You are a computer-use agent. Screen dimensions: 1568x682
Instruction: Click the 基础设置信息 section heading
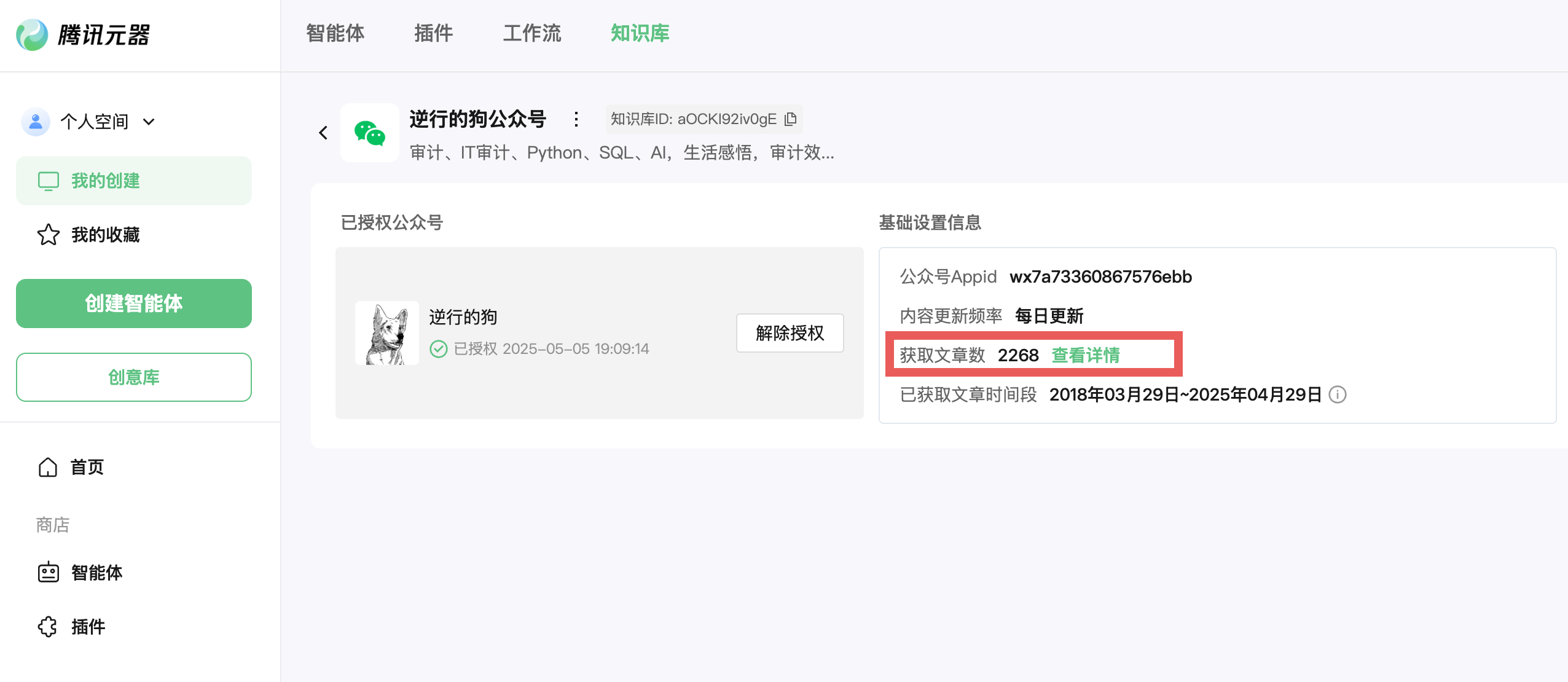[930, 222]
